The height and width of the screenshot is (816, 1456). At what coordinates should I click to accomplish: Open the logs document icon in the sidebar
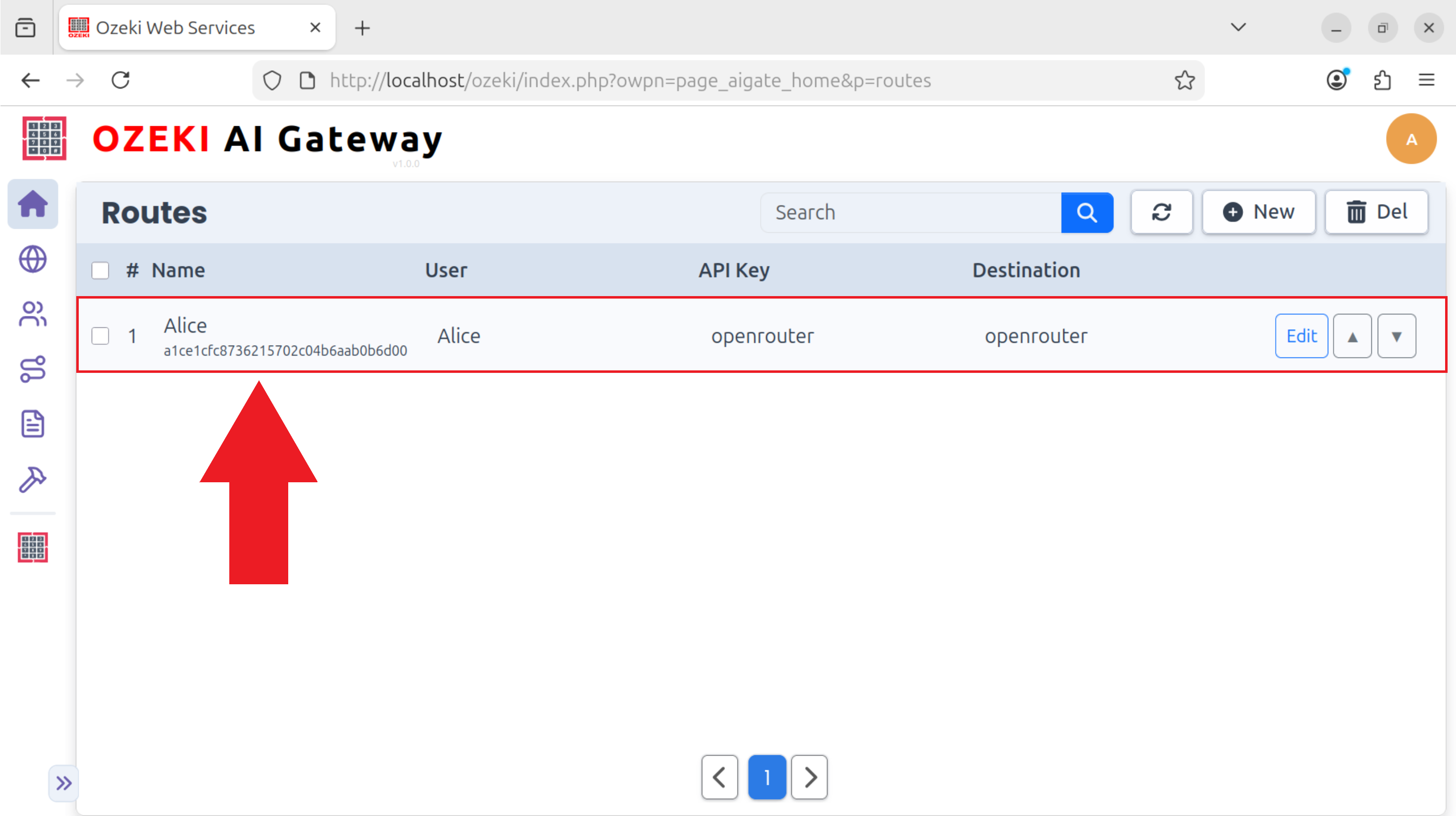pyautogui.click(x=32, y=424)
